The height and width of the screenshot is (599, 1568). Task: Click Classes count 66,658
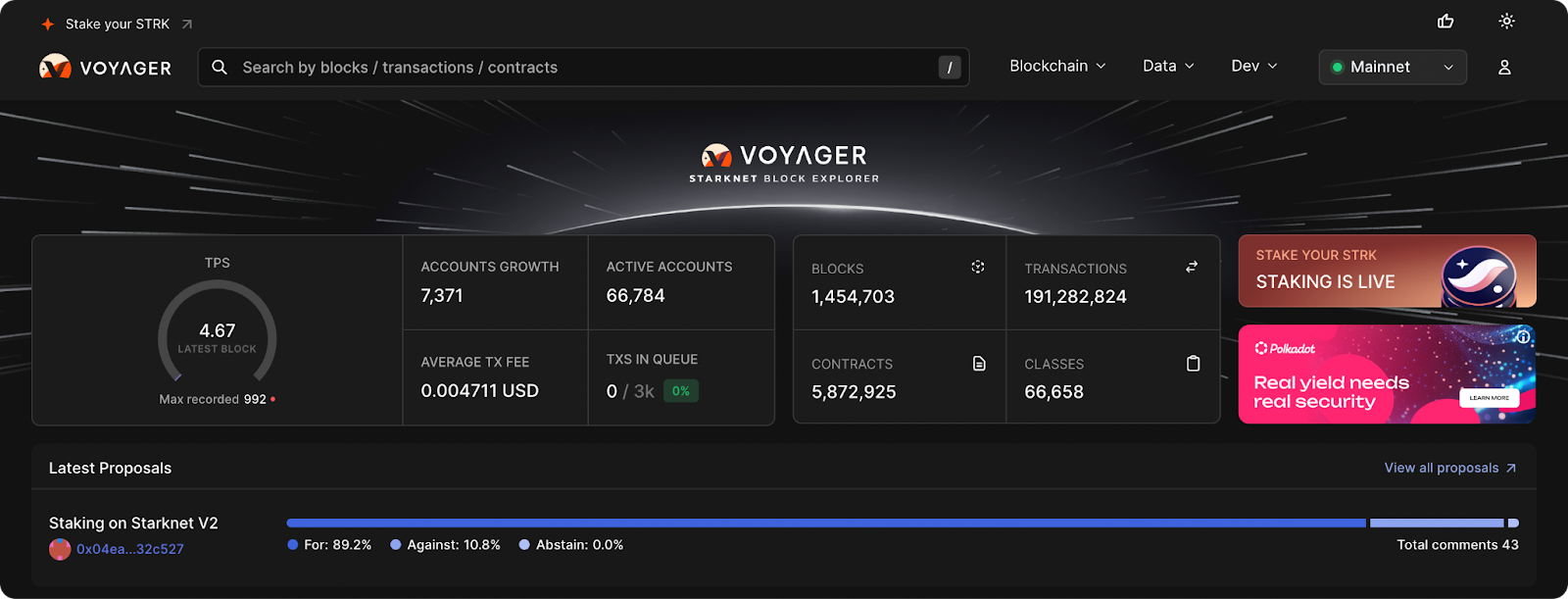[x=1053, y=392]
